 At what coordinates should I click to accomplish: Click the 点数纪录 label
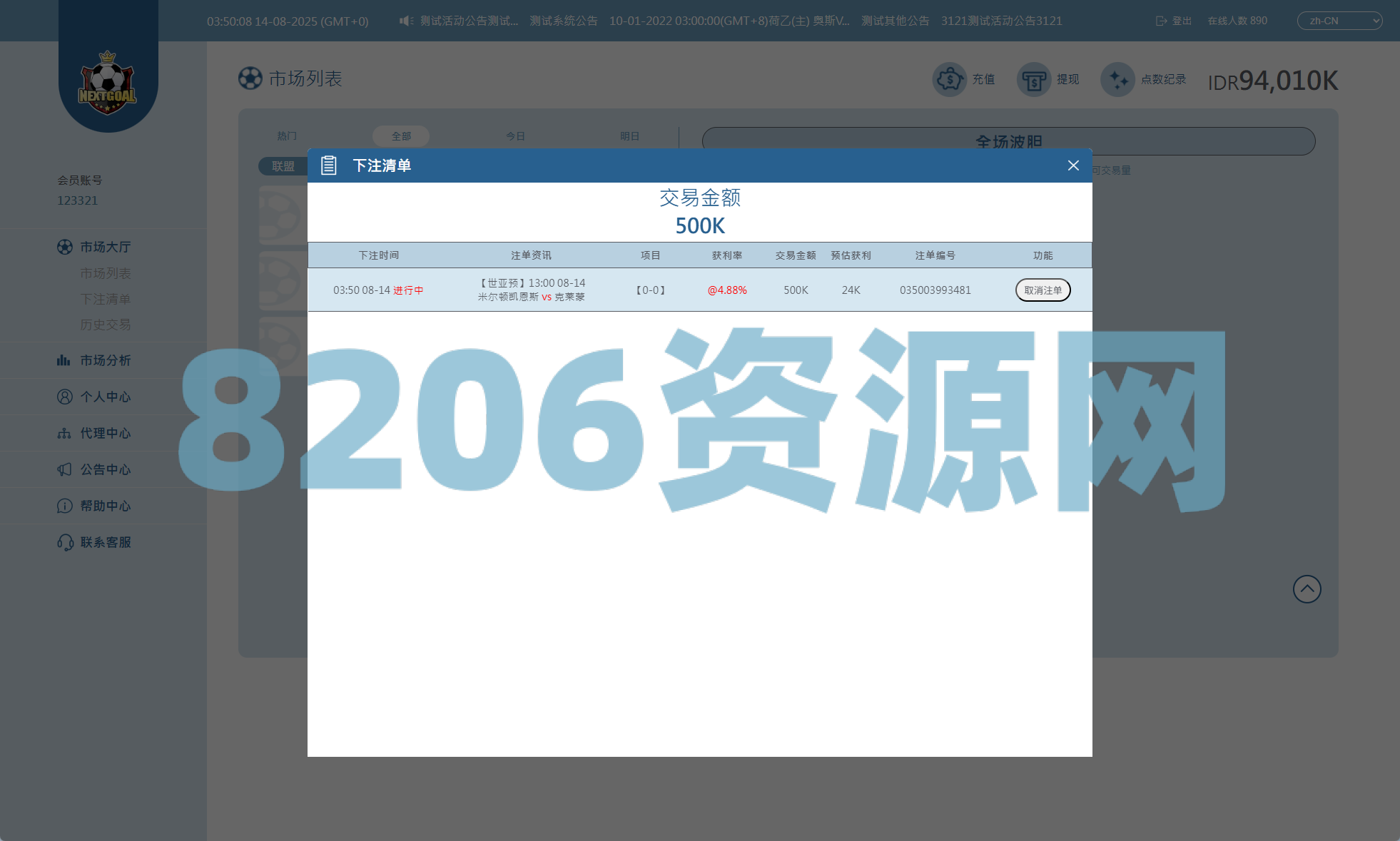(x=1163, y=79)
